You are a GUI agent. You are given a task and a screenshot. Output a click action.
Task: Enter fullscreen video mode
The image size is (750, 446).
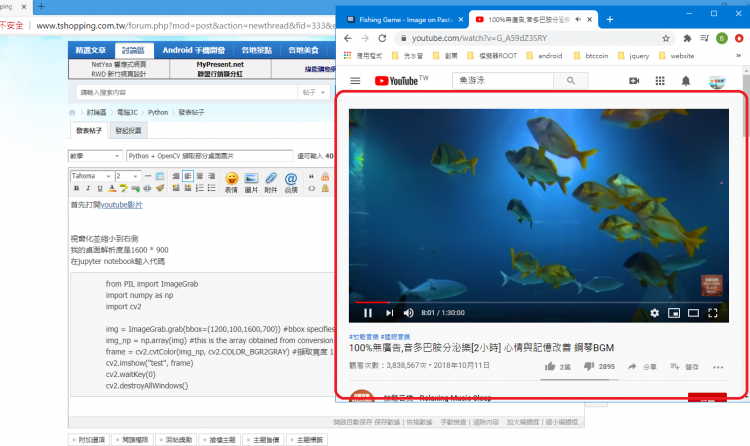click(713, 313)
